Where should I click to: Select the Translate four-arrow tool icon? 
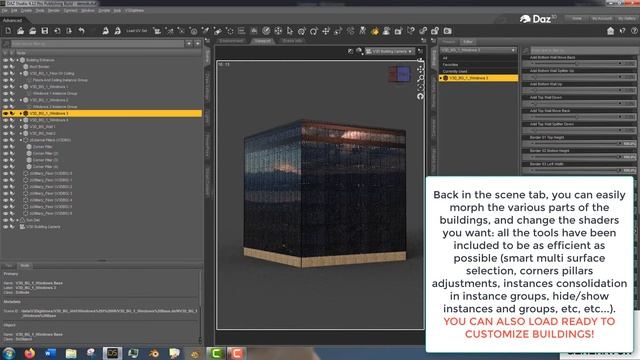(x=326, y=31)
